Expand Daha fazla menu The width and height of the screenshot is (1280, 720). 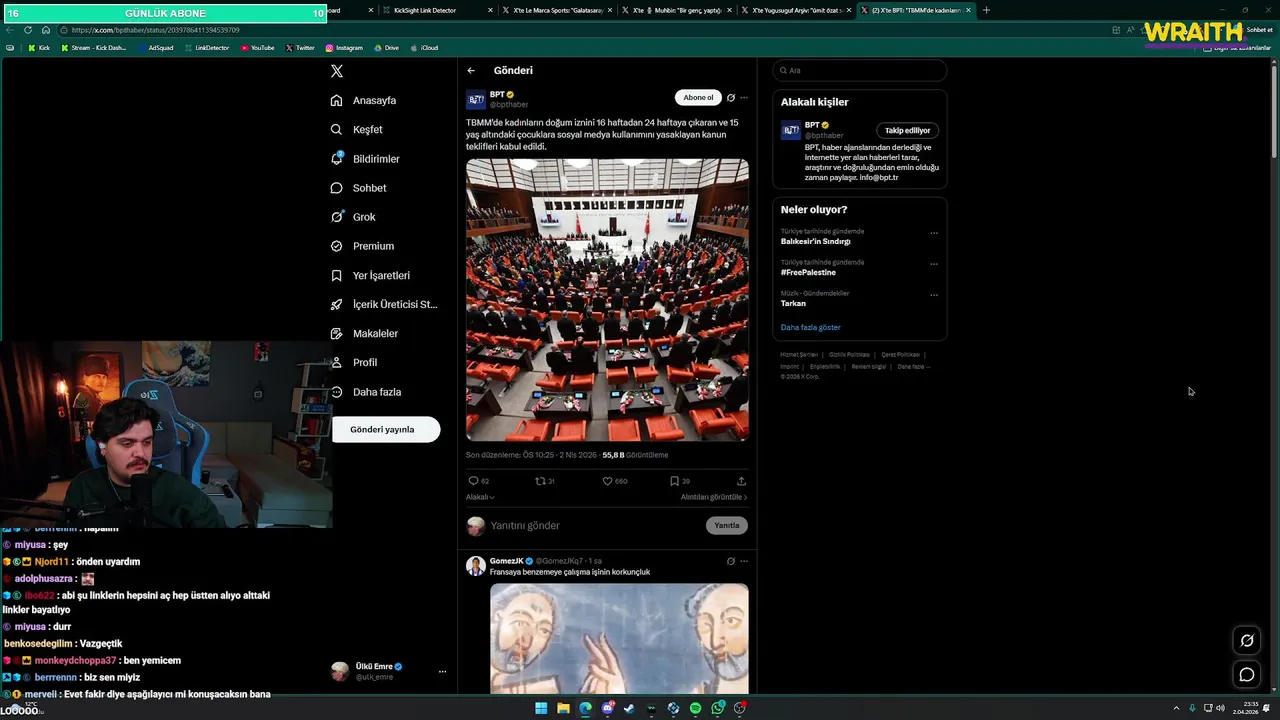(365, 392)
